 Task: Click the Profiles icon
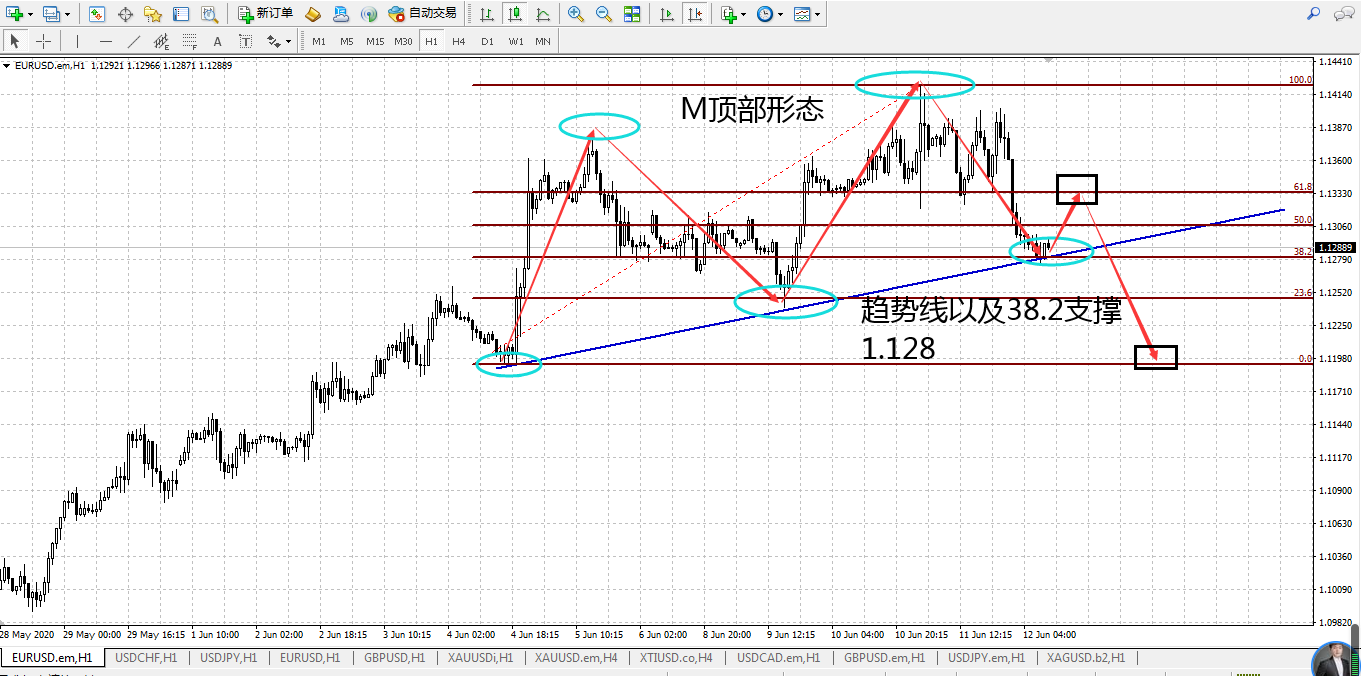click(51, 14)
